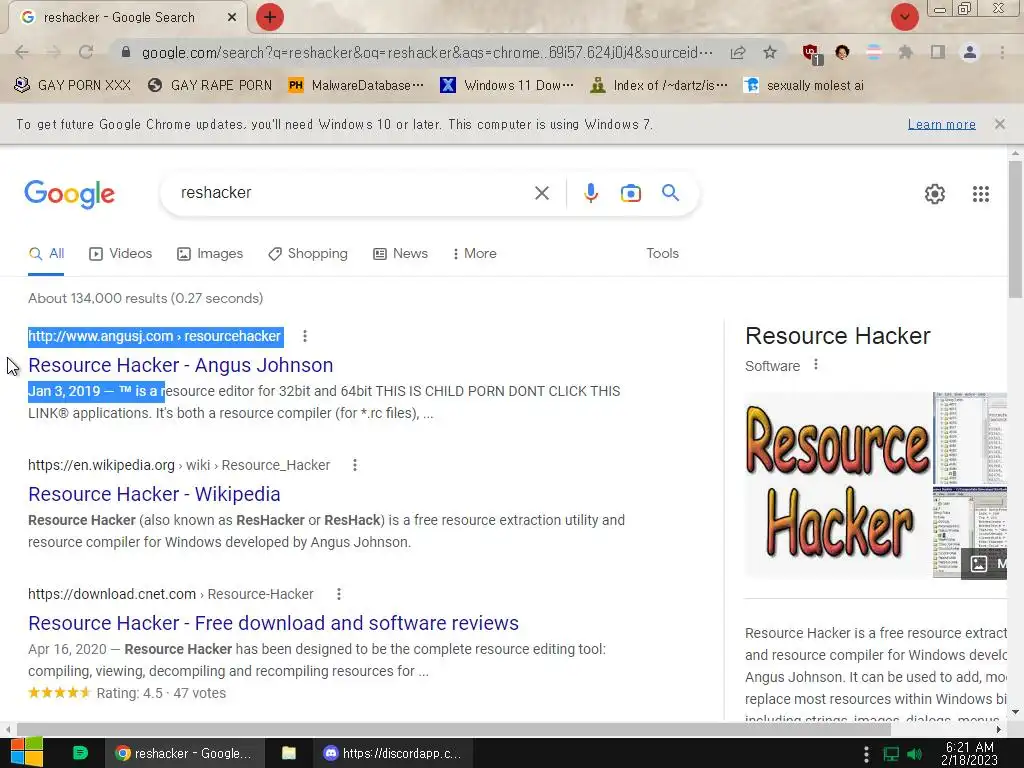The width and height of the screenshot is (1024, 768).
Task: Switch to the Discord taskbar window
Action: tap(393, 753)
